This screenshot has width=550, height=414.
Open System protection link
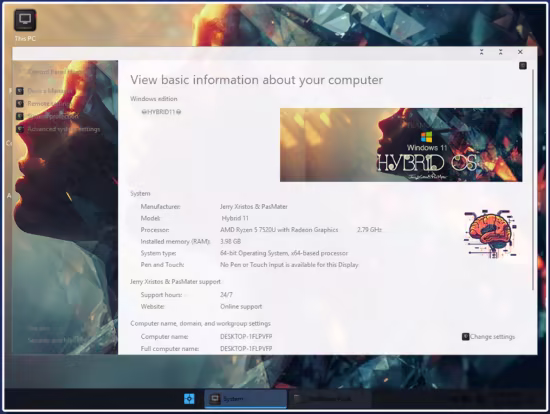click(53, 116)
